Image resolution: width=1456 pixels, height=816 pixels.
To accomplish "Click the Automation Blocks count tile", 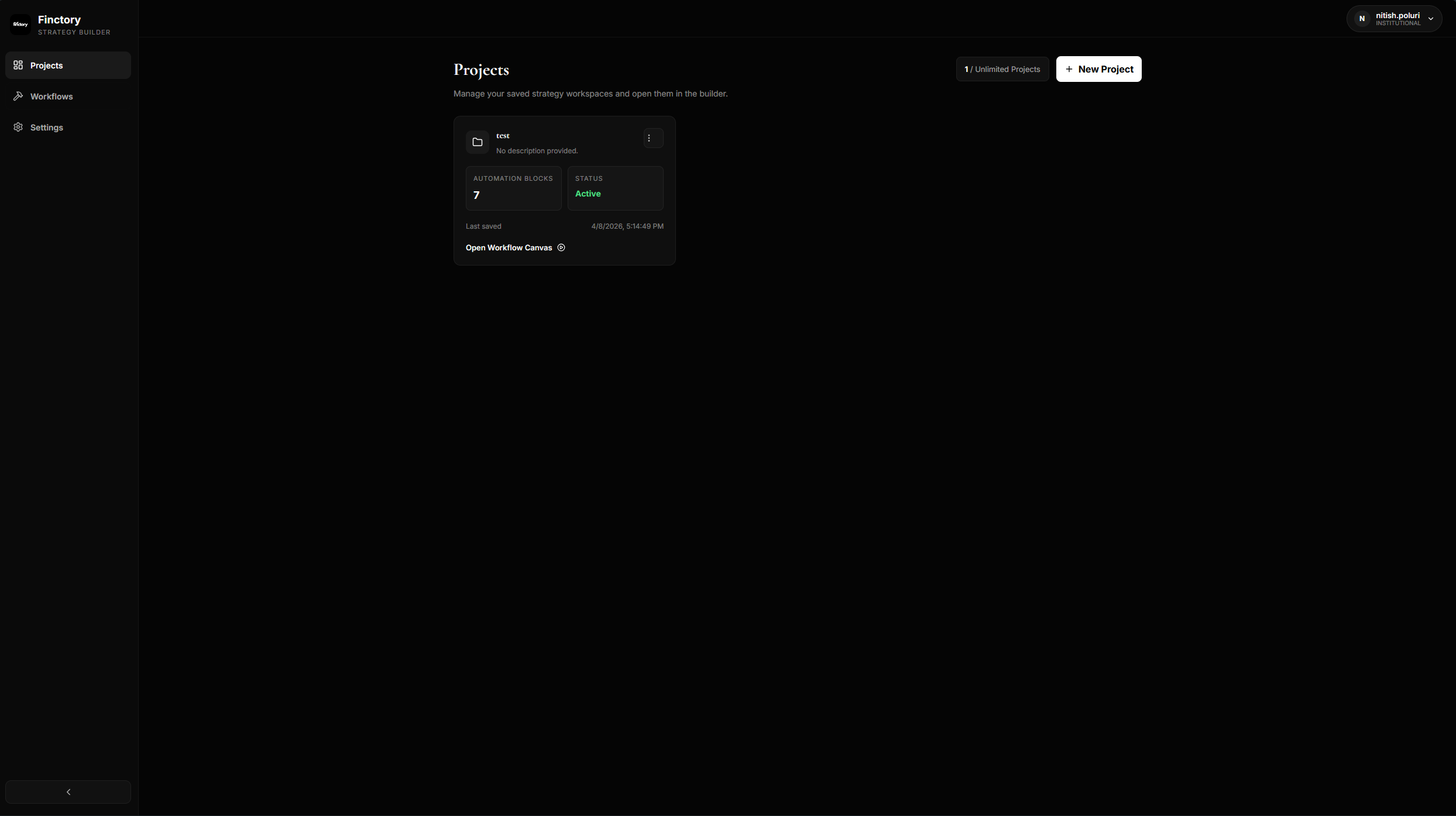I will pos(513,188).
